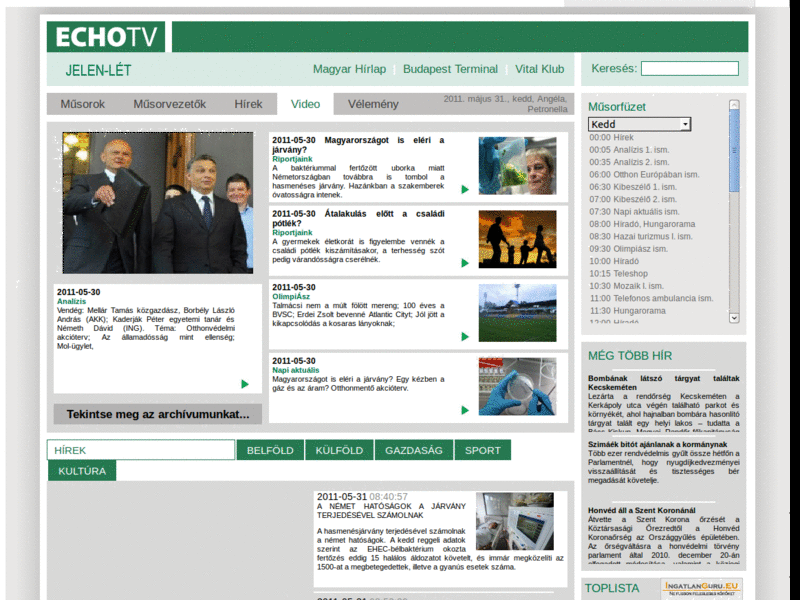Open the Riportjaink link under epidemic story
This screenshot has height=600, width=800.
(x=292, y=159)
